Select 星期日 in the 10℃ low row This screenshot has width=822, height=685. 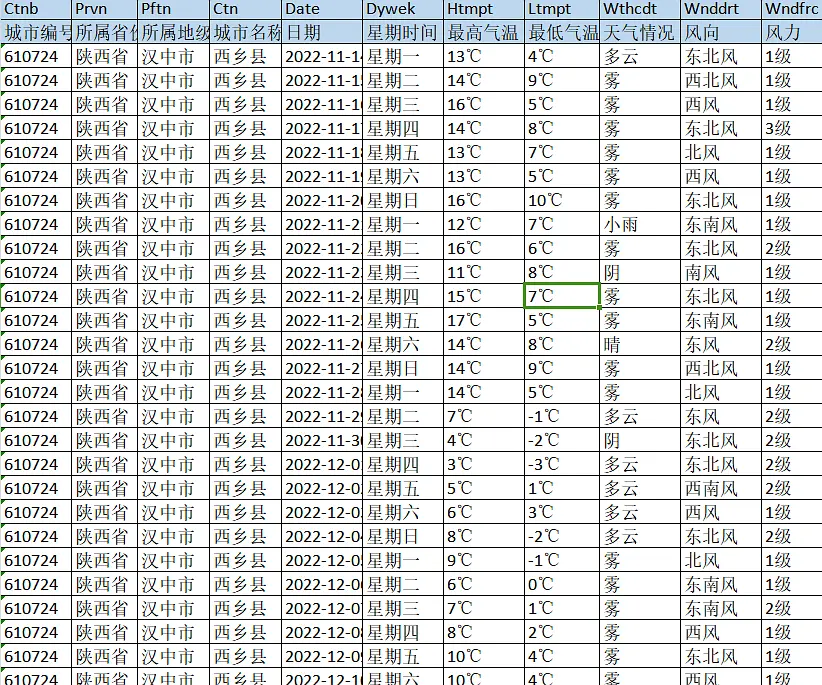403,200
